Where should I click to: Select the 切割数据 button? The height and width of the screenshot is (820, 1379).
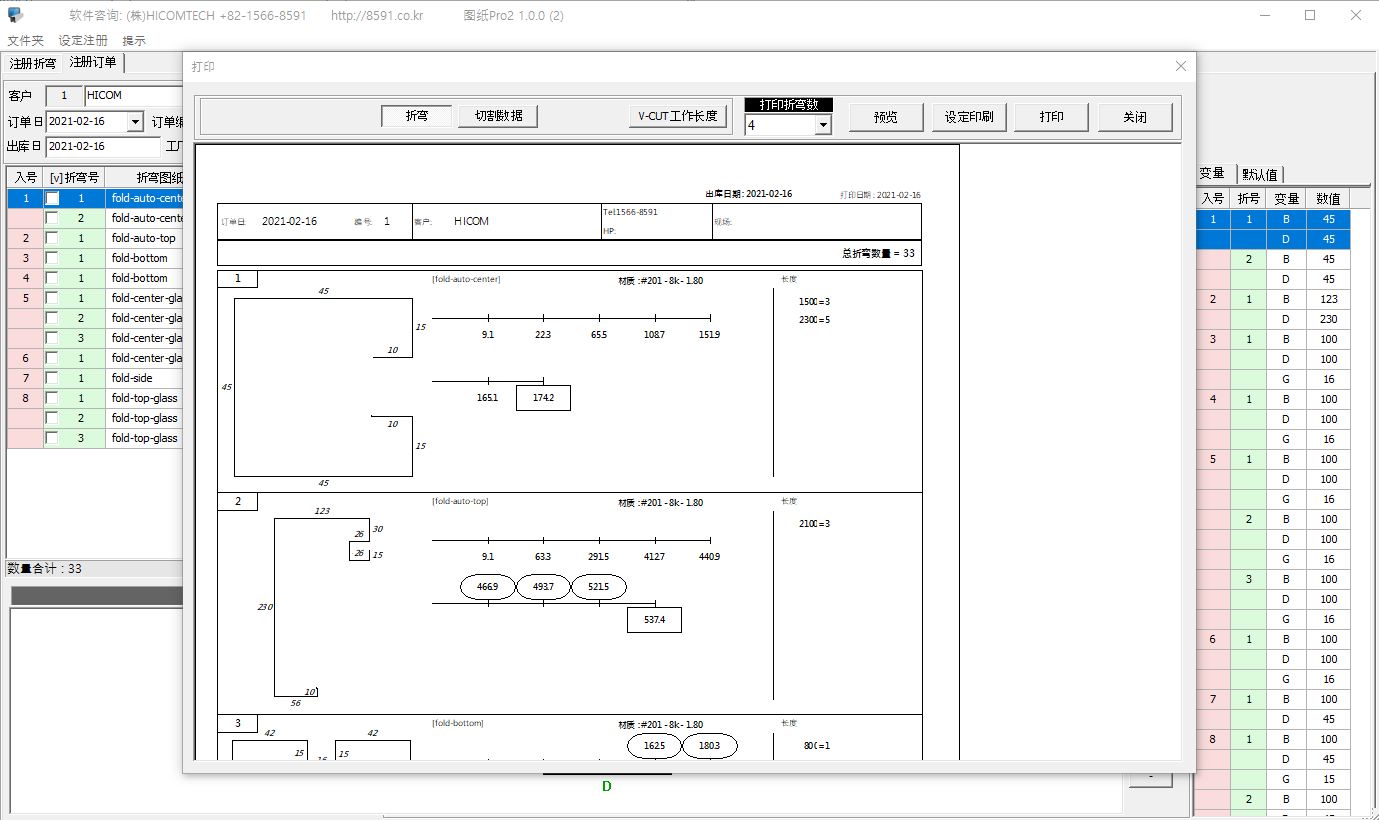click(x=498, y=116)
